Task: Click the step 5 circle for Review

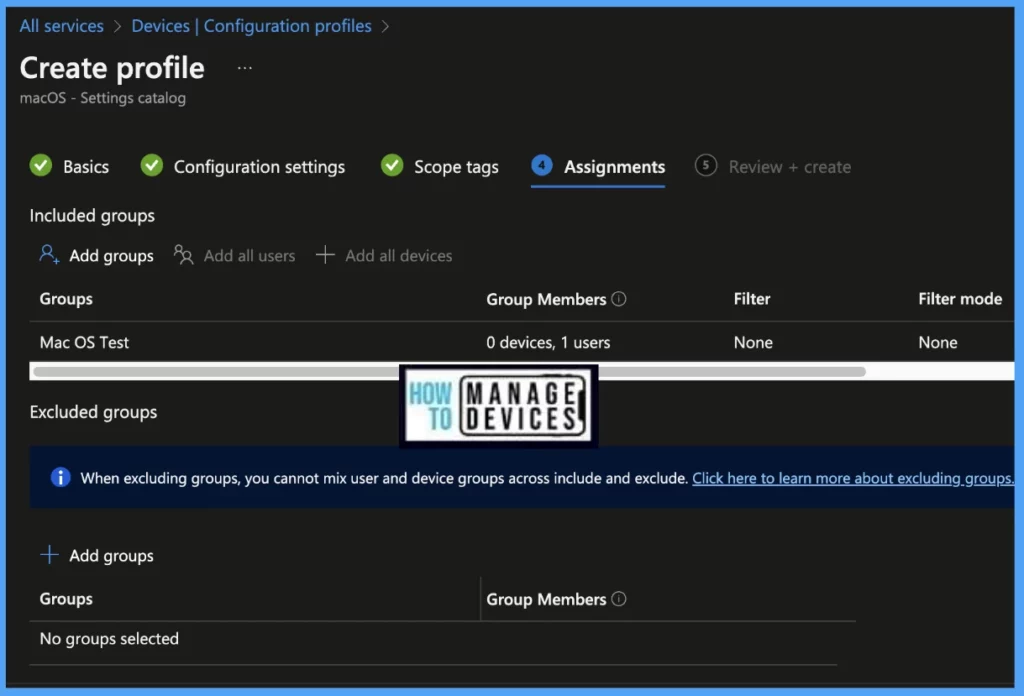Action: [x=705, y=166]
